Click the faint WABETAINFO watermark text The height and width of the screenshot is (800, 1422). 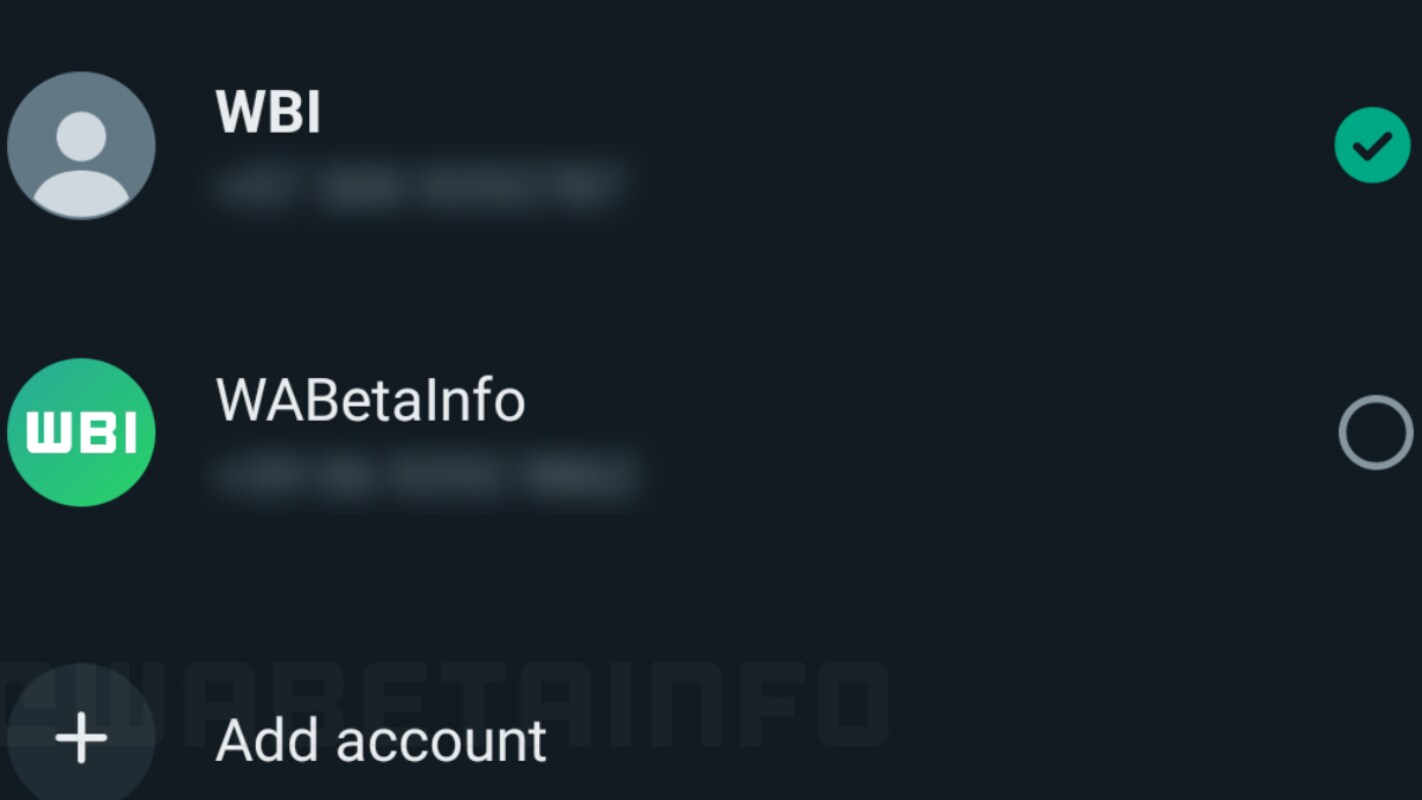click(x=445, y=703)
